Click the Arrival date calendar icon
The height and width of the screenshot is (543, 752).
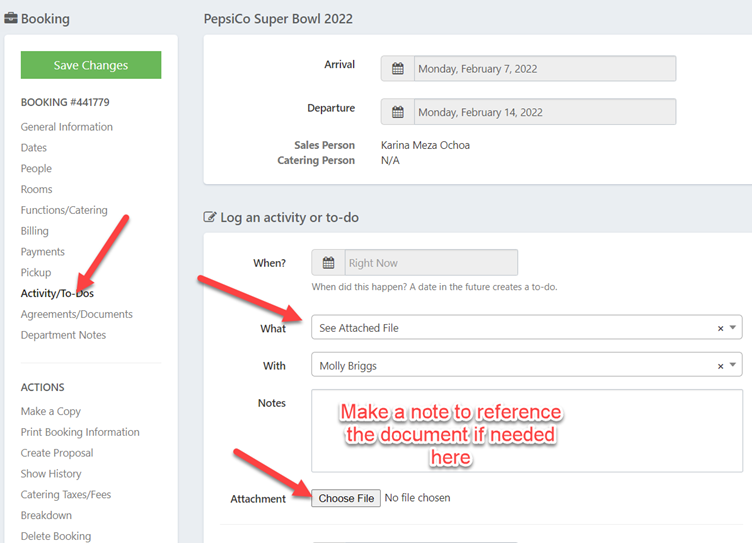(x=398, y=69)
